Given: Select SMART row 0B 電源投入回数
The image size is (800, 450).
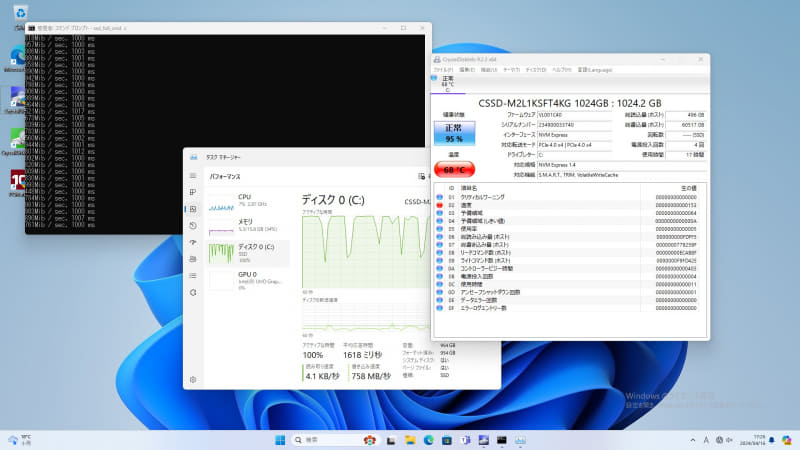Looking at the screenshot, I should point(568,277).
